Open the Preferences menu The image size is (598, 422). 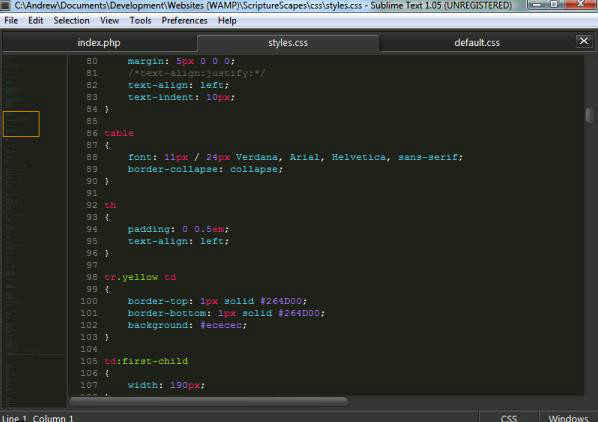[184, 21]
